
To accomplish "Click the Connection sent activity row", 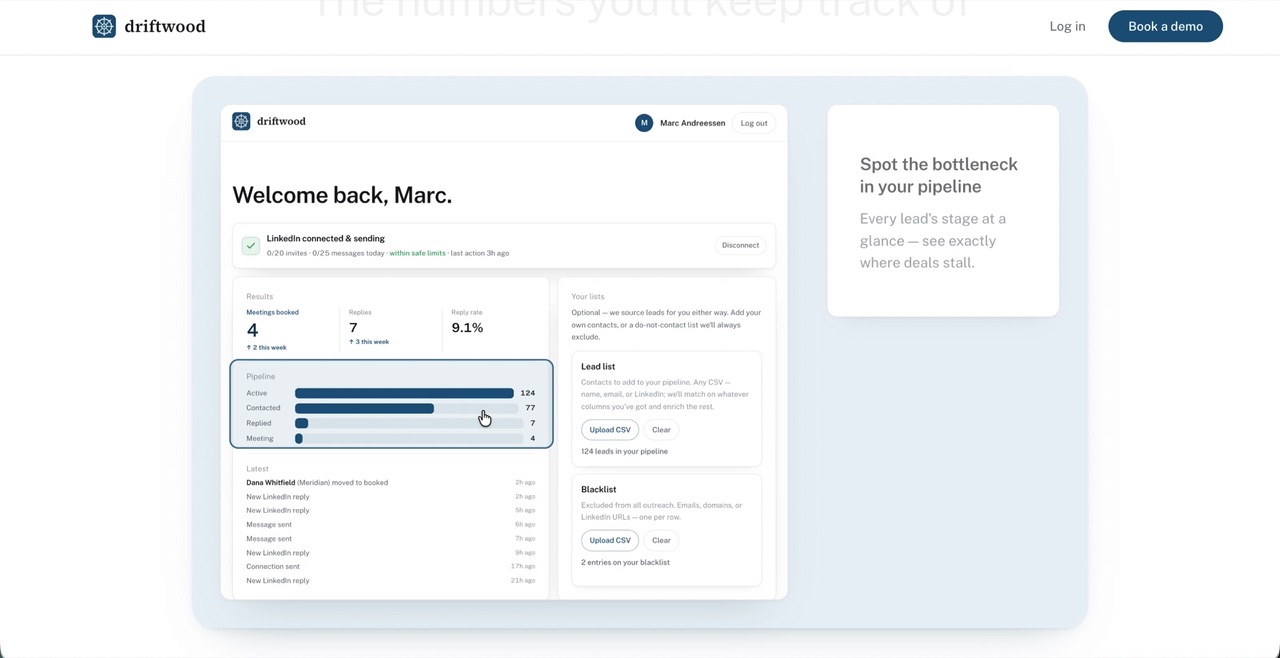I will (390, 567).
